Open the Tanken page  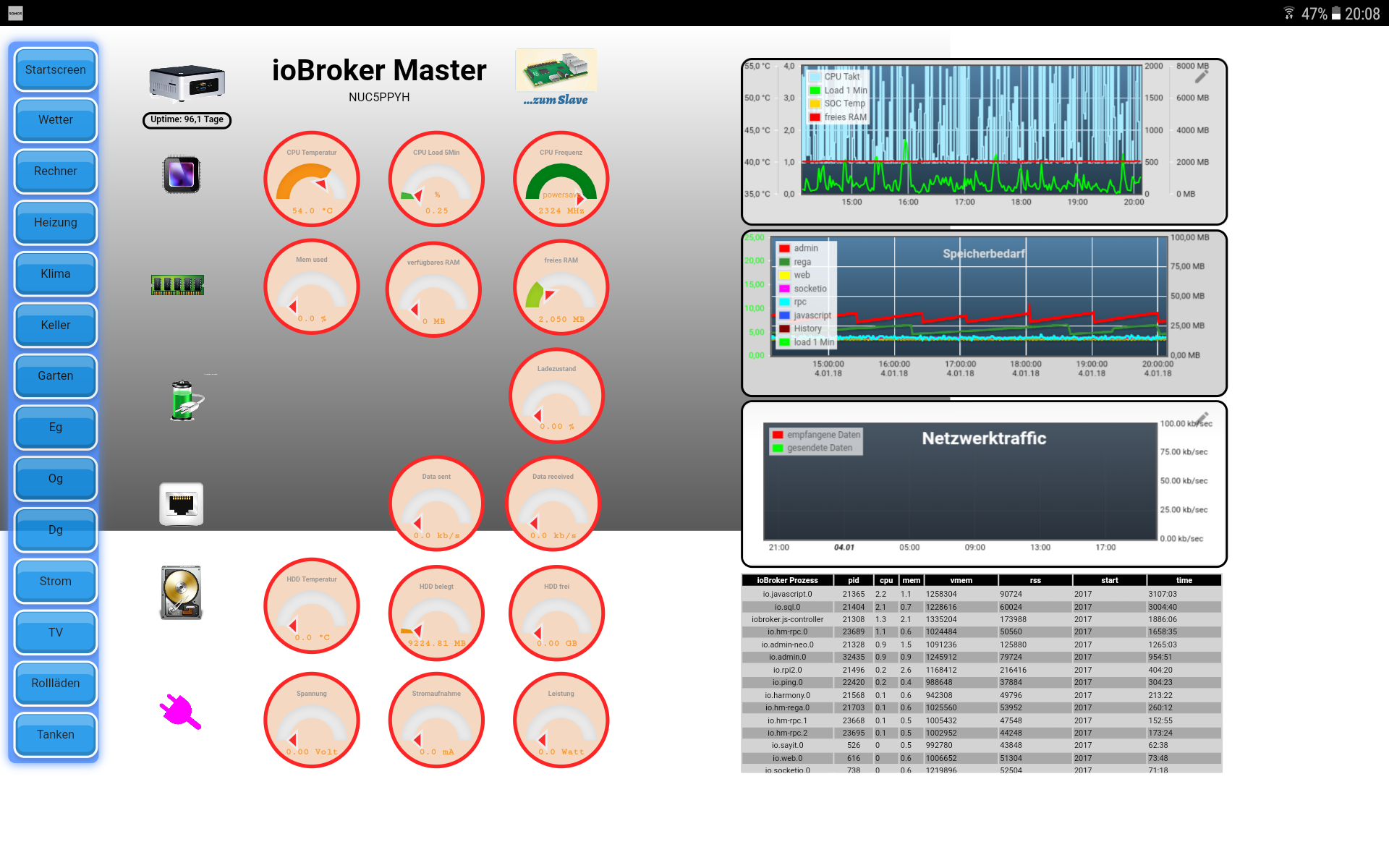[56, 735]
